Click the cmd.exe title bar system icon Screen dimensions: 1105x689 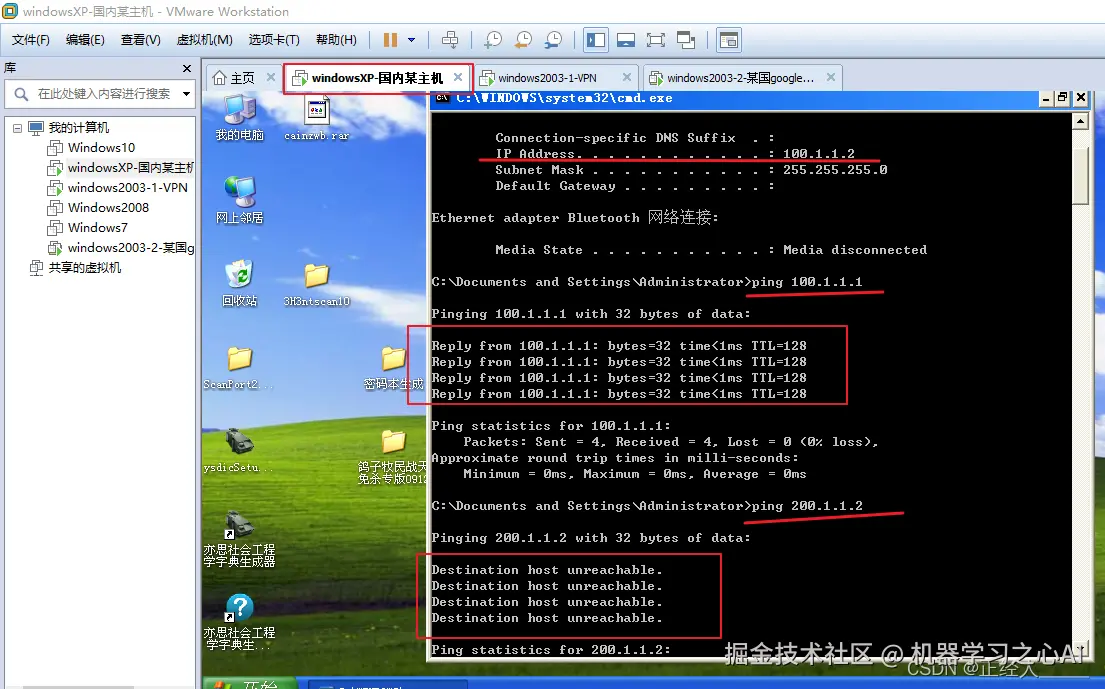pyautogui.click(x=443, y=98)
